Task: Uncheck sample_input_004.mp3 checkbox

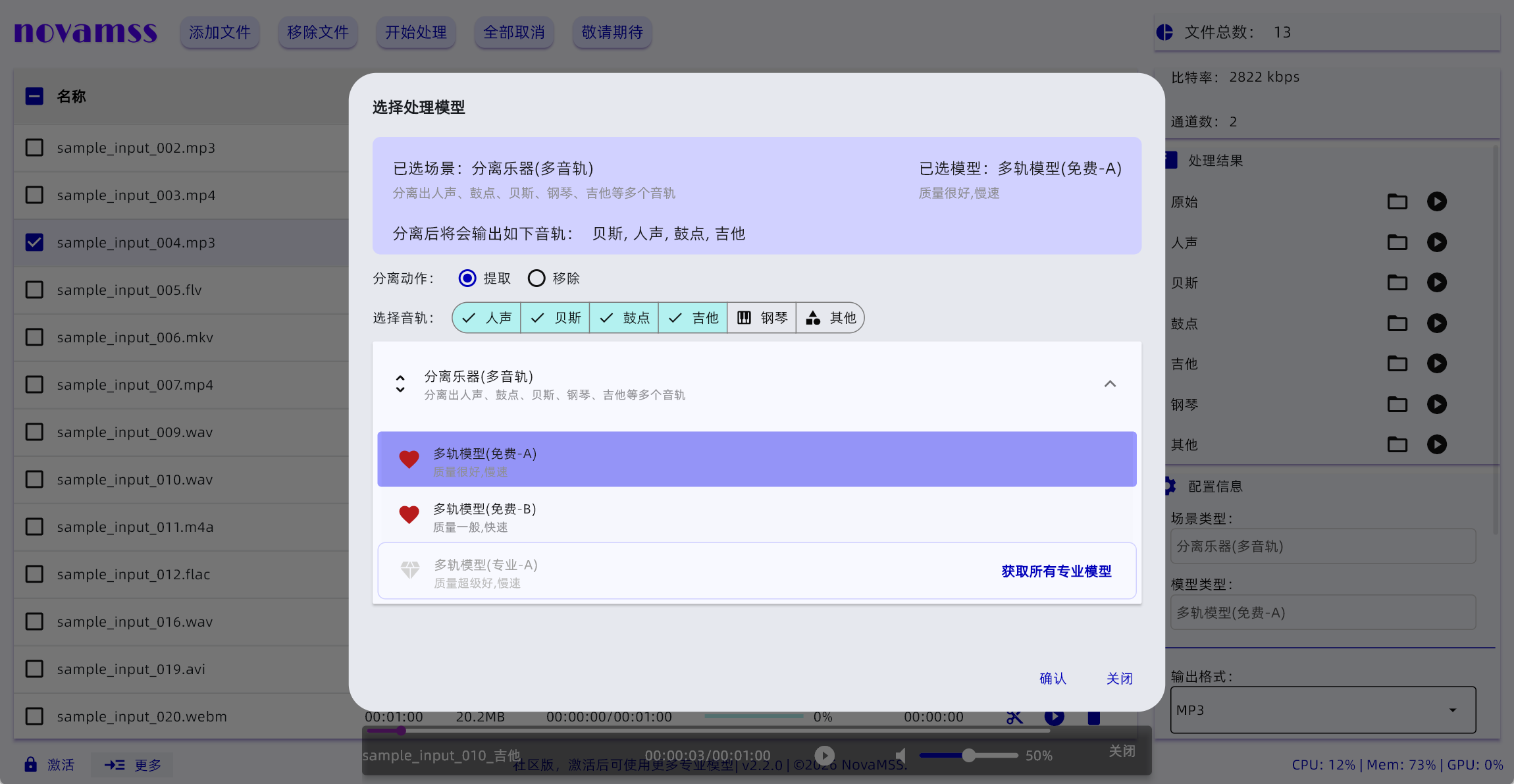Action: click(34, 242)
